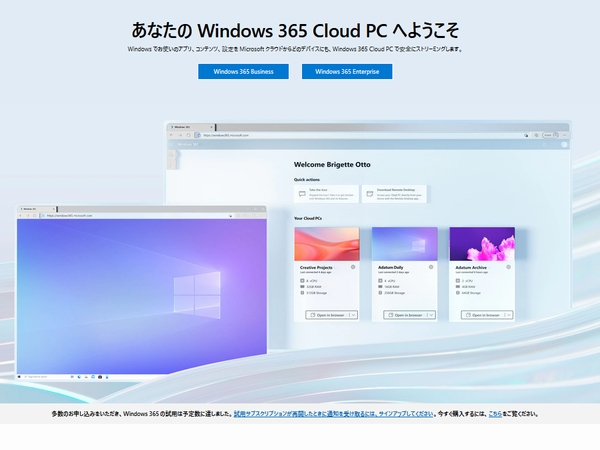The image size is (600, 450).
Task: Expand dropdown arrow on Adatum Archive open button
Action: click(x=509, y=315)
